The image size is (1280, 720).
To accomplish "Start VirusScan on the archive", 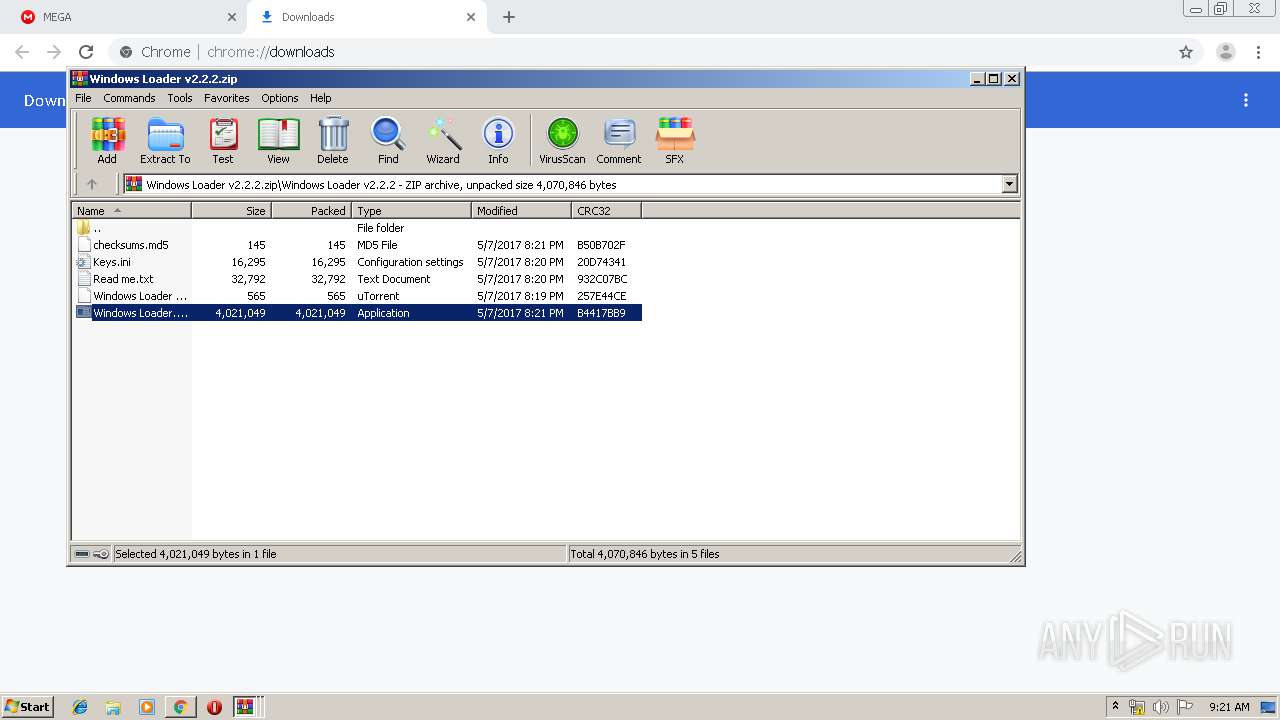I will [x=562, y=140].
